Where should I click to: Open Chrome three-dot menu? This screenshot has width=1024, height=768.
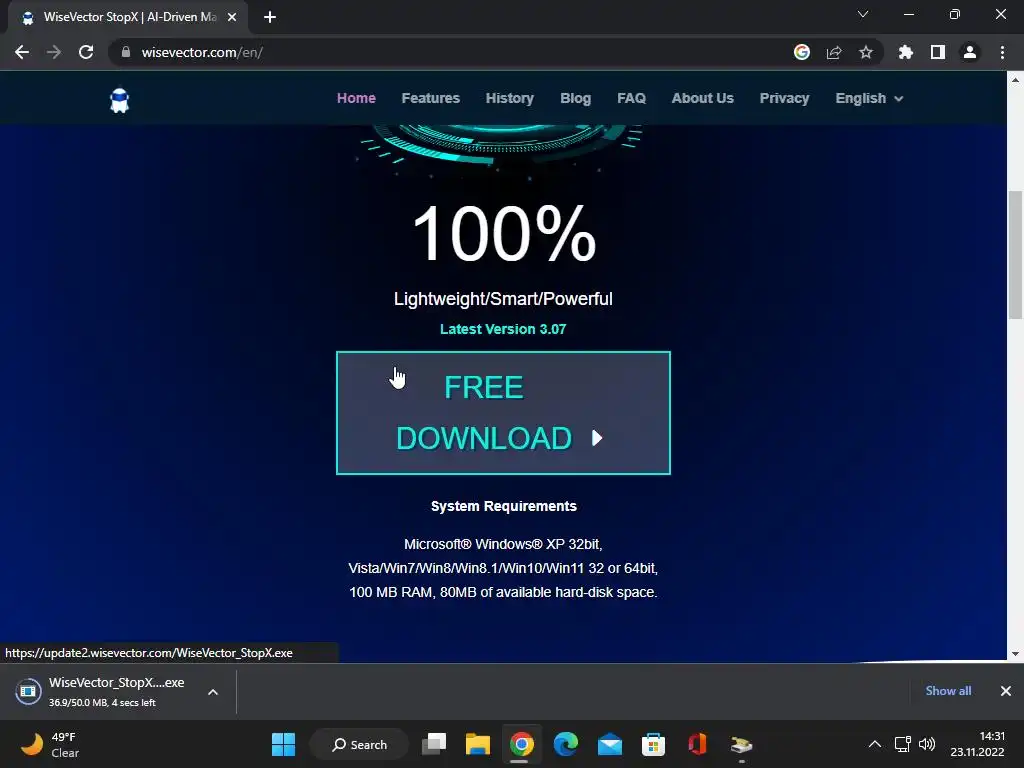[x=1002, y=52]
